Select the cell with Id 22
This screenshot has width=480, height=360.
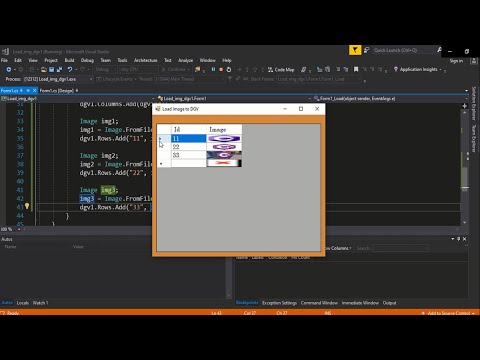click(x=189, y=147)
